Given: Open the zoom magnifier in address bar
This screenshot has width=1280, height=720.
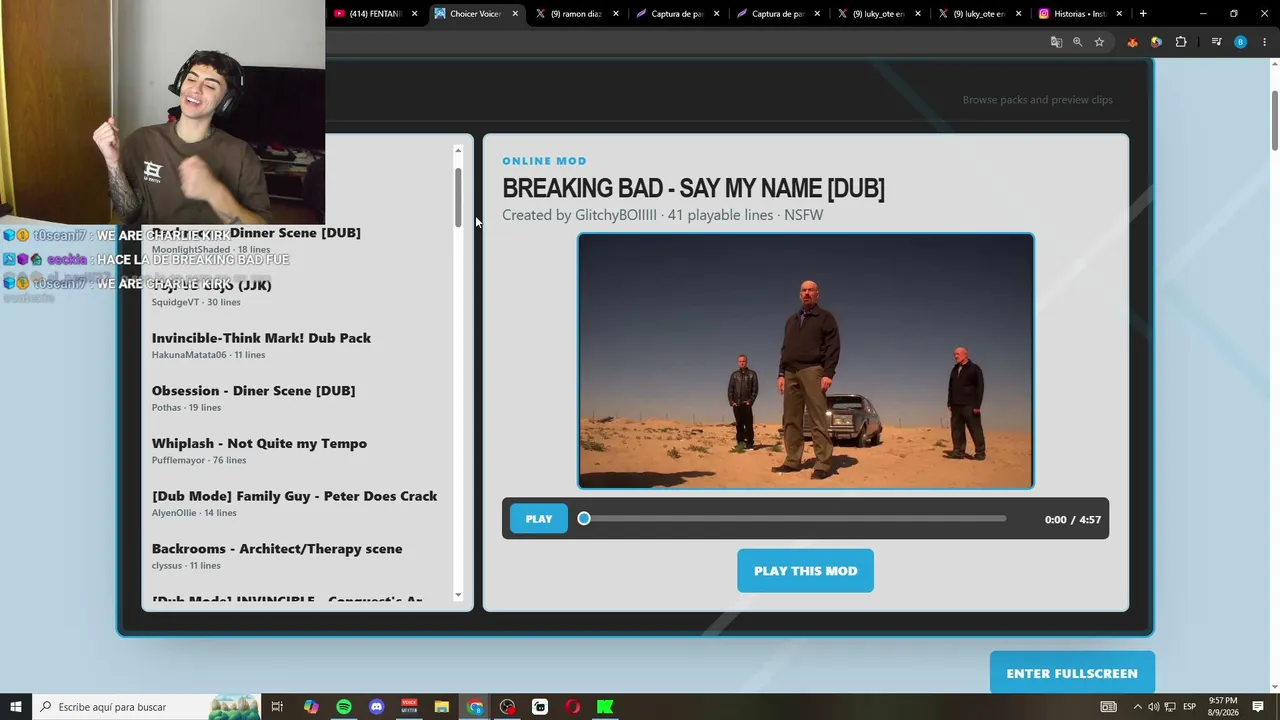Looking at the screenshot, I should click(x=1077, y=42).
